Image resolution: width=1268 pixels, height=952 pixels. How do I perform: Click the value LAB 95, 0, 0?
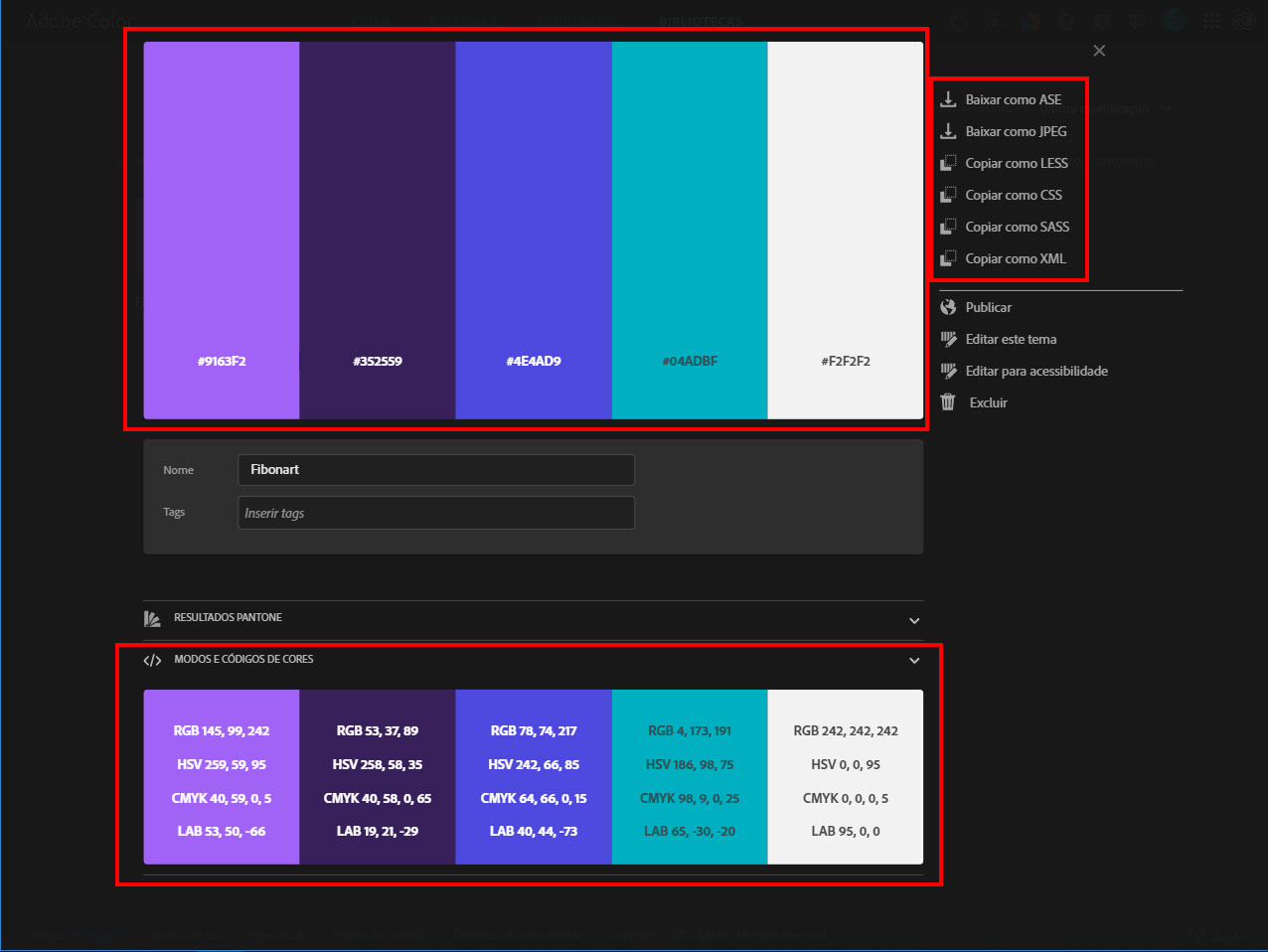click(x=846, y=831)
